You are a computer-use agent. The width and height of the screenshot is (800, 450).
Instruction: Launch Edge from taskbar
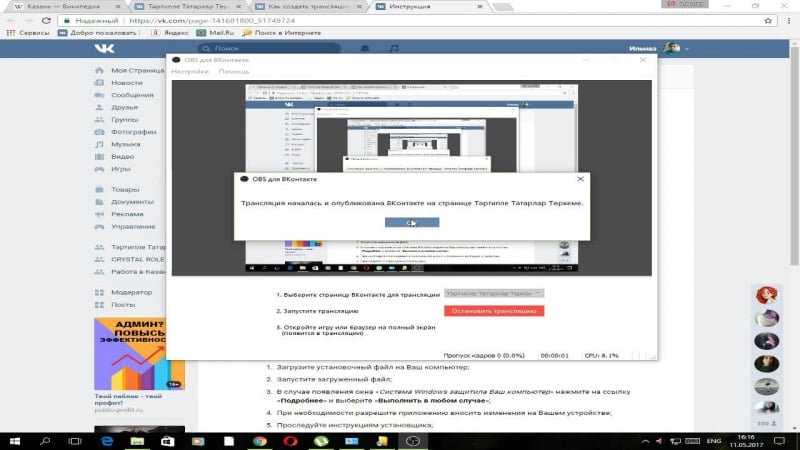pyautogui.click(x=107, y=441)
